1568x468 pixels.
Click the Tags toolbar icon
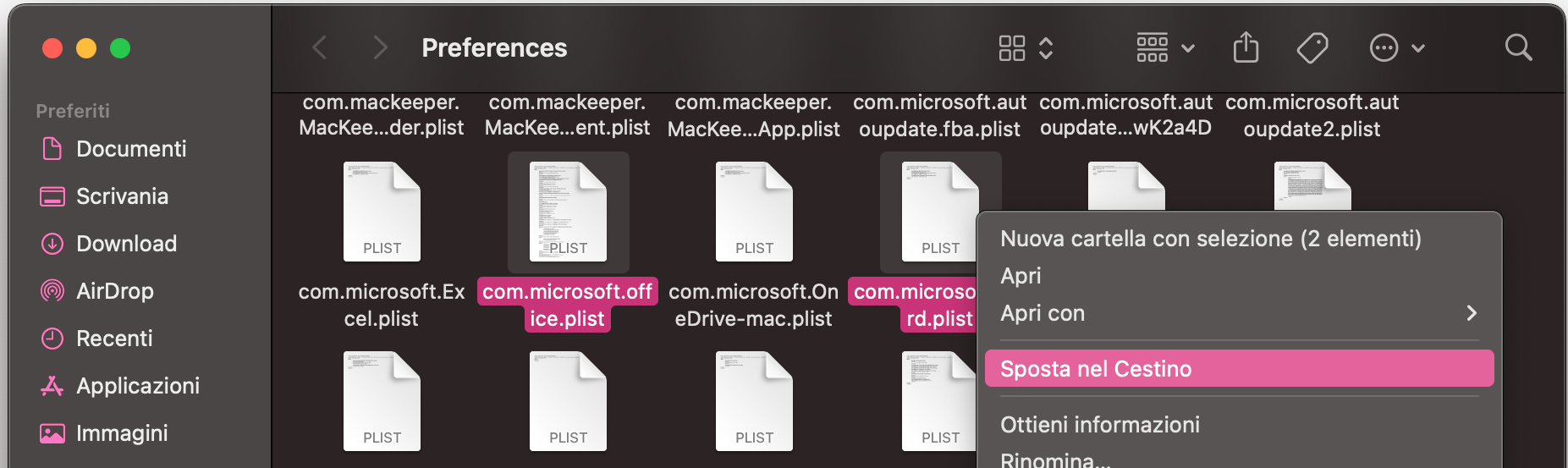pyautogui.click(x=1312, y=47)
